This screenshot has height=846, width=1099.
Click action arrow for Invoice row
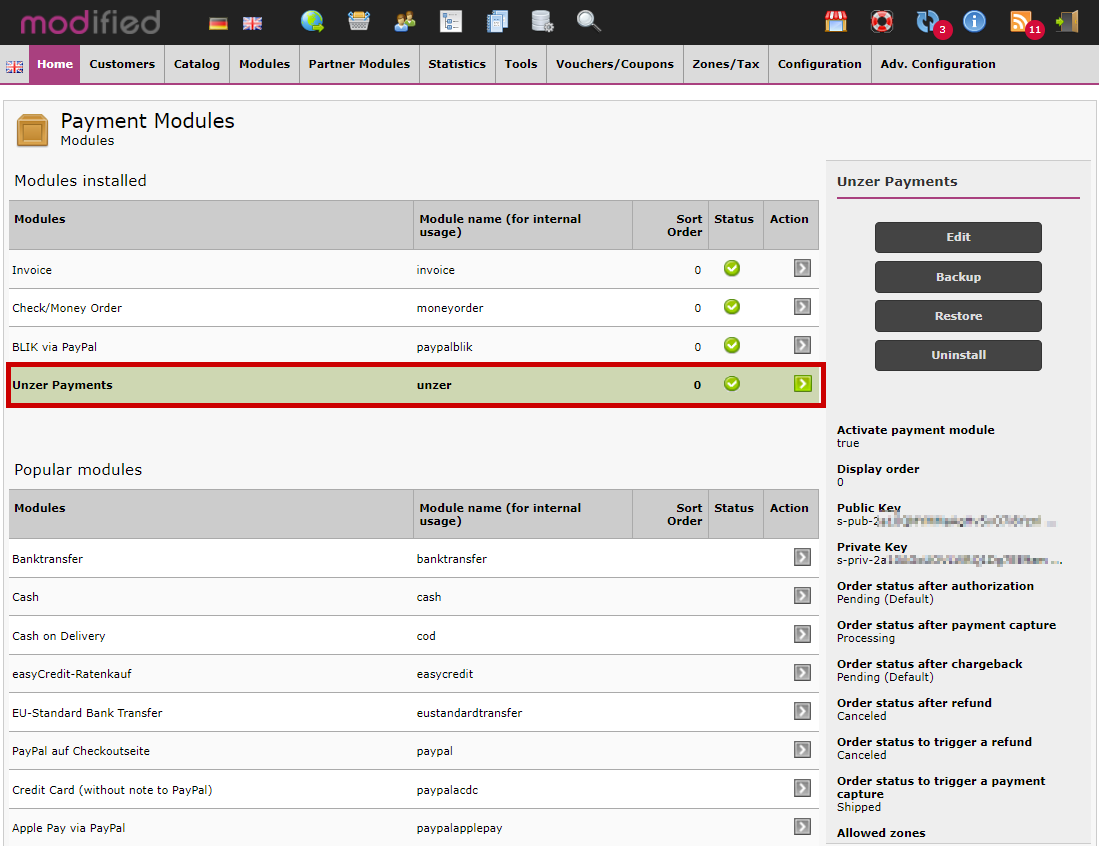pyautogui.click(x=803, y=268)
